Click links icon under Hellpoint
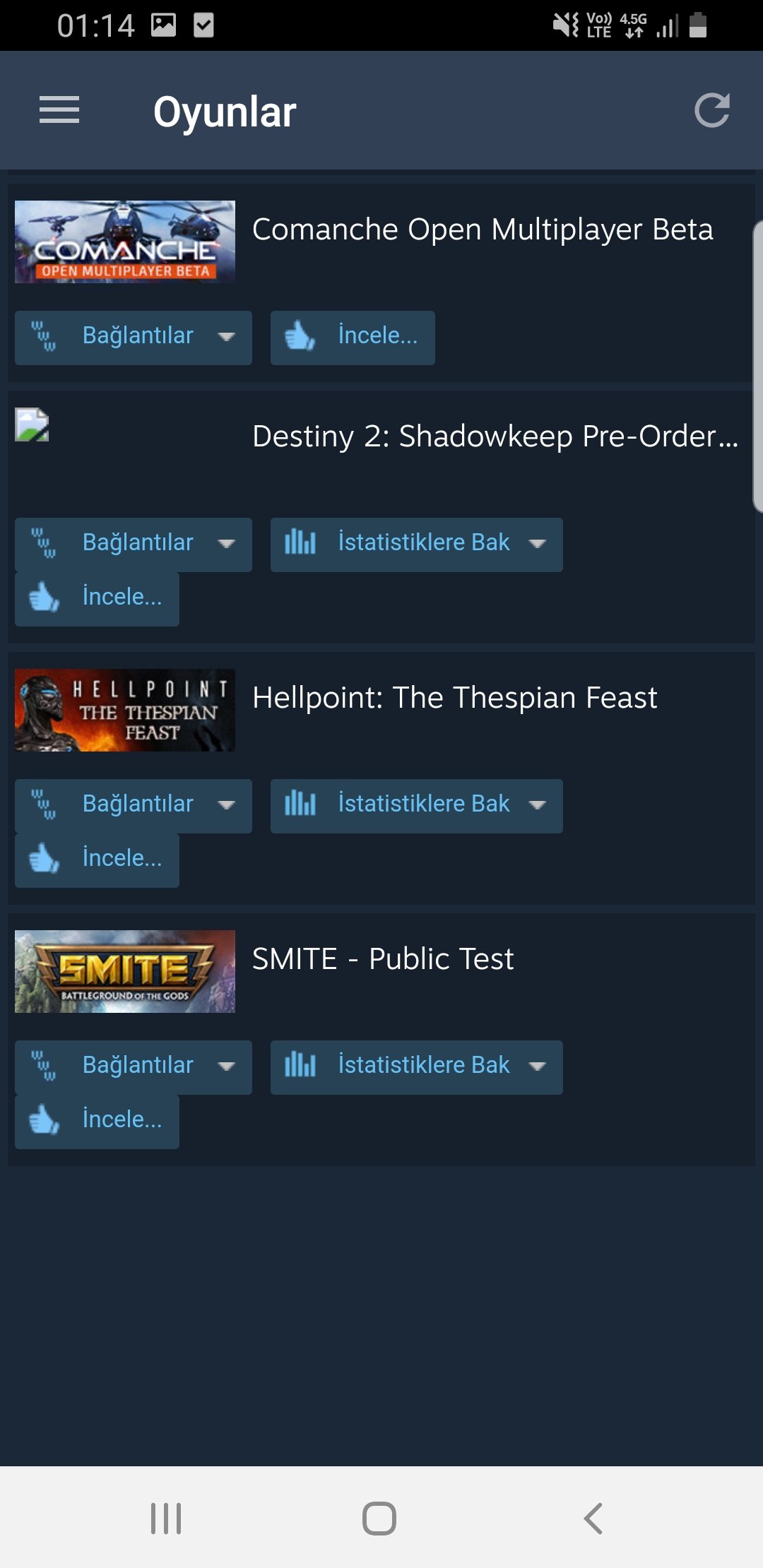 click(44, 804)
